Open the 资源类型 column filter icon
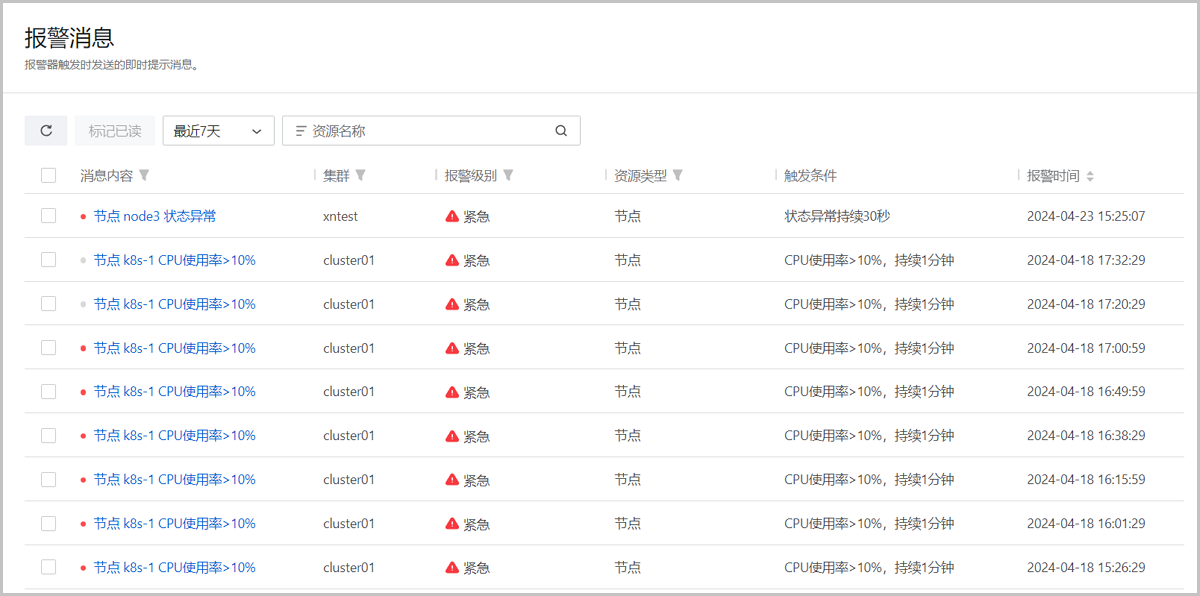 coord(678,176)
